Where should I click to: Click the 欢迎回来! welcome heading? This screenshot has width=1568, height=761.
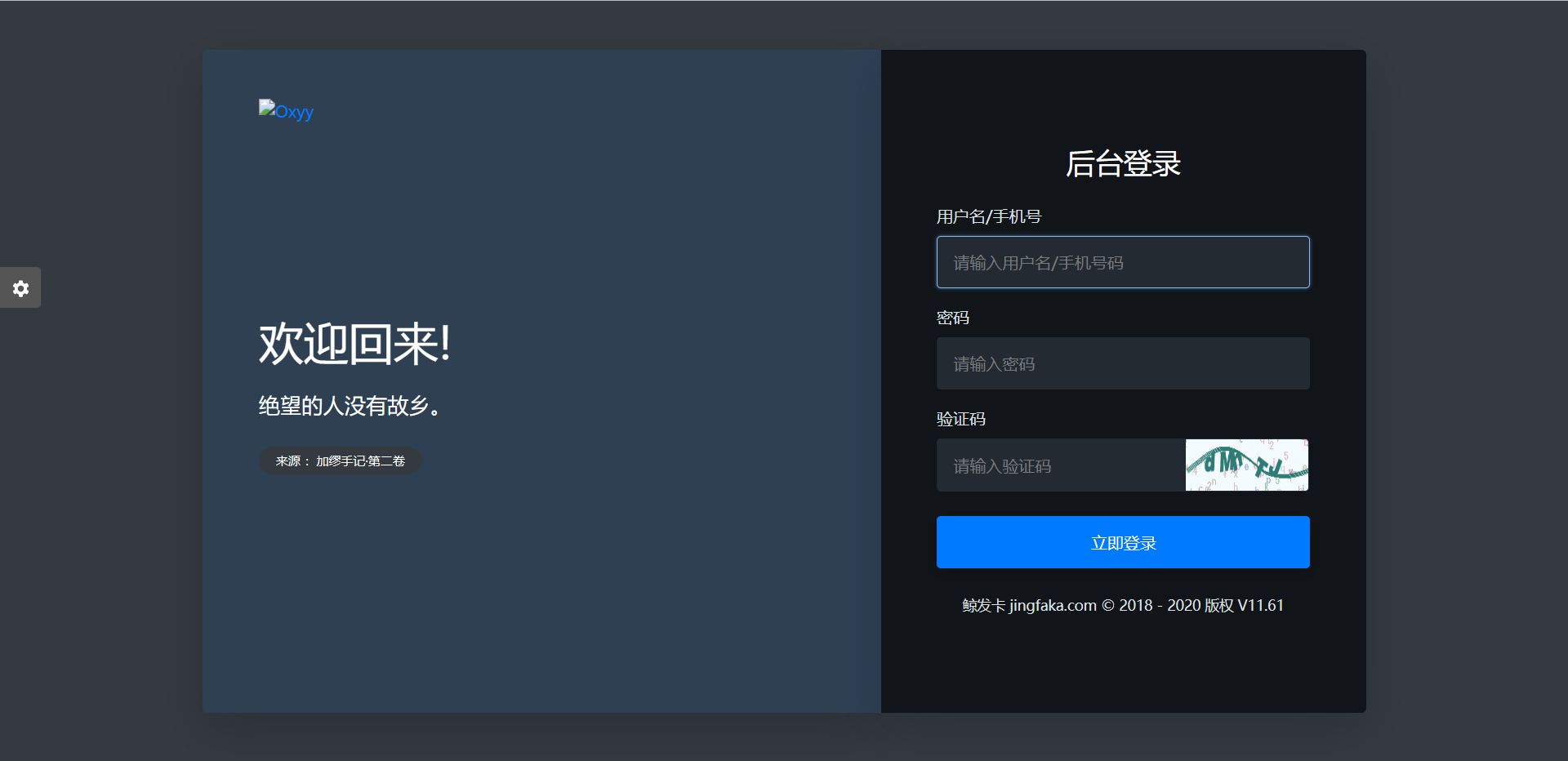(x=355, y=344)
